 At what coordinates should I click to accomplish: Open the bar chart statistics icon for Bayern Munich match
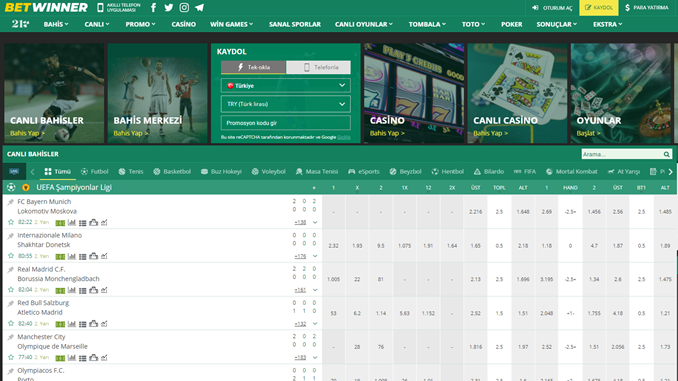click(72, 222)
